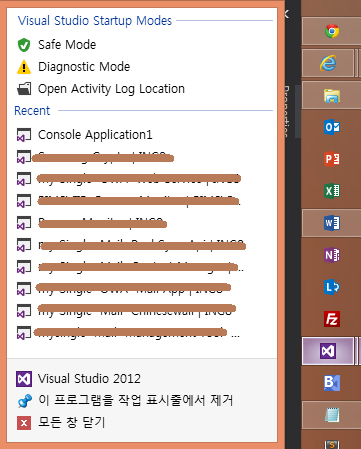
Task: Click the solution icon next to ConsoleApplication1
Action: click(24, 135)
